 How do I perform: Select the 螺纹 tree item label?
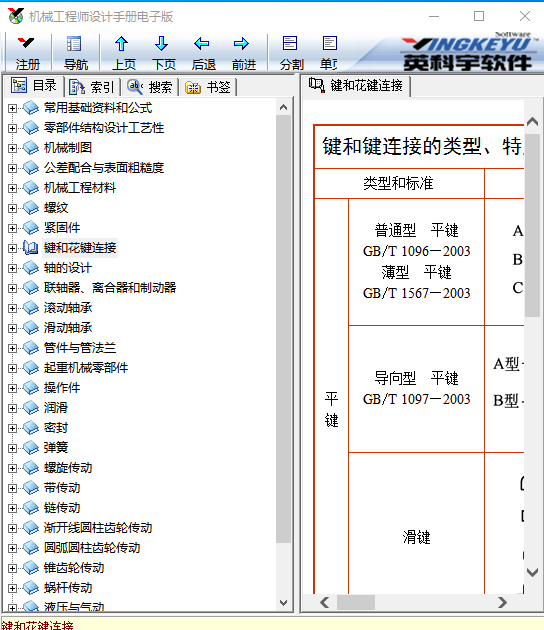point(56,208)
